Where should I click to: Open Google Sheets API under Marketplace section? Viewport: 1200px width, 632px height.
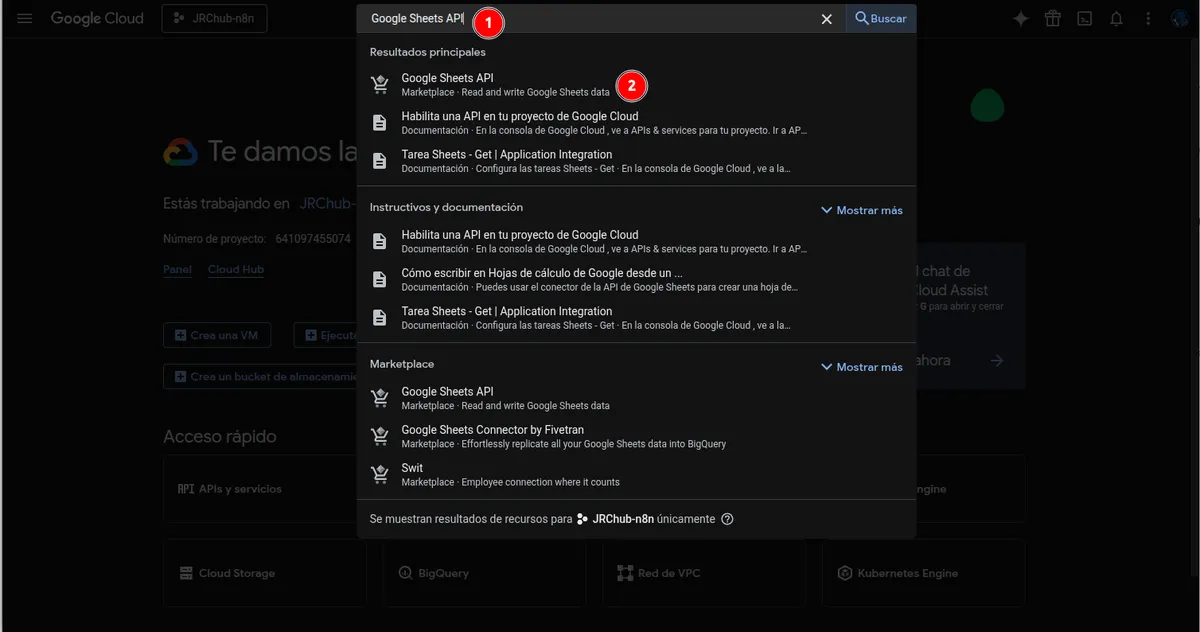point(636,398)
